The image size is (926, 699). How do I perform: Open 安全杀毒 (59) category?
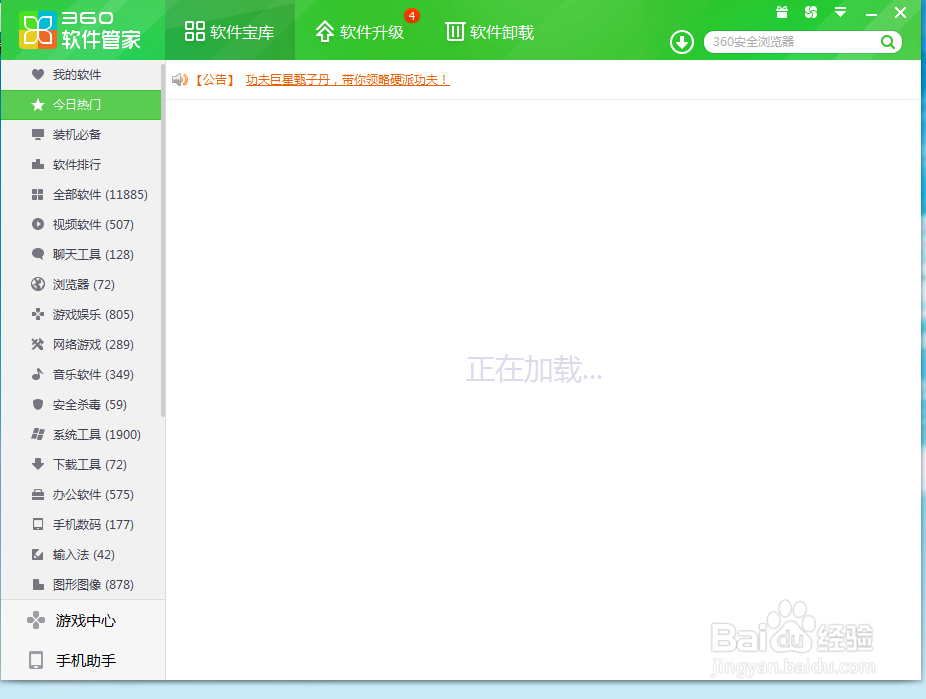(x=81, y=404)
